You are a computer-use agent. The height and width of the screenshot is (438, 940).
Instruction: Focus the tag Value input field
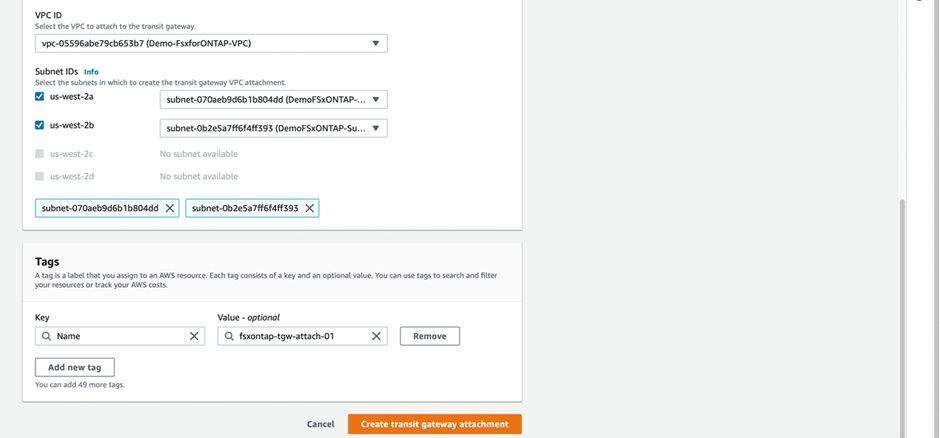pyautogui.click(x=300, y=336)
